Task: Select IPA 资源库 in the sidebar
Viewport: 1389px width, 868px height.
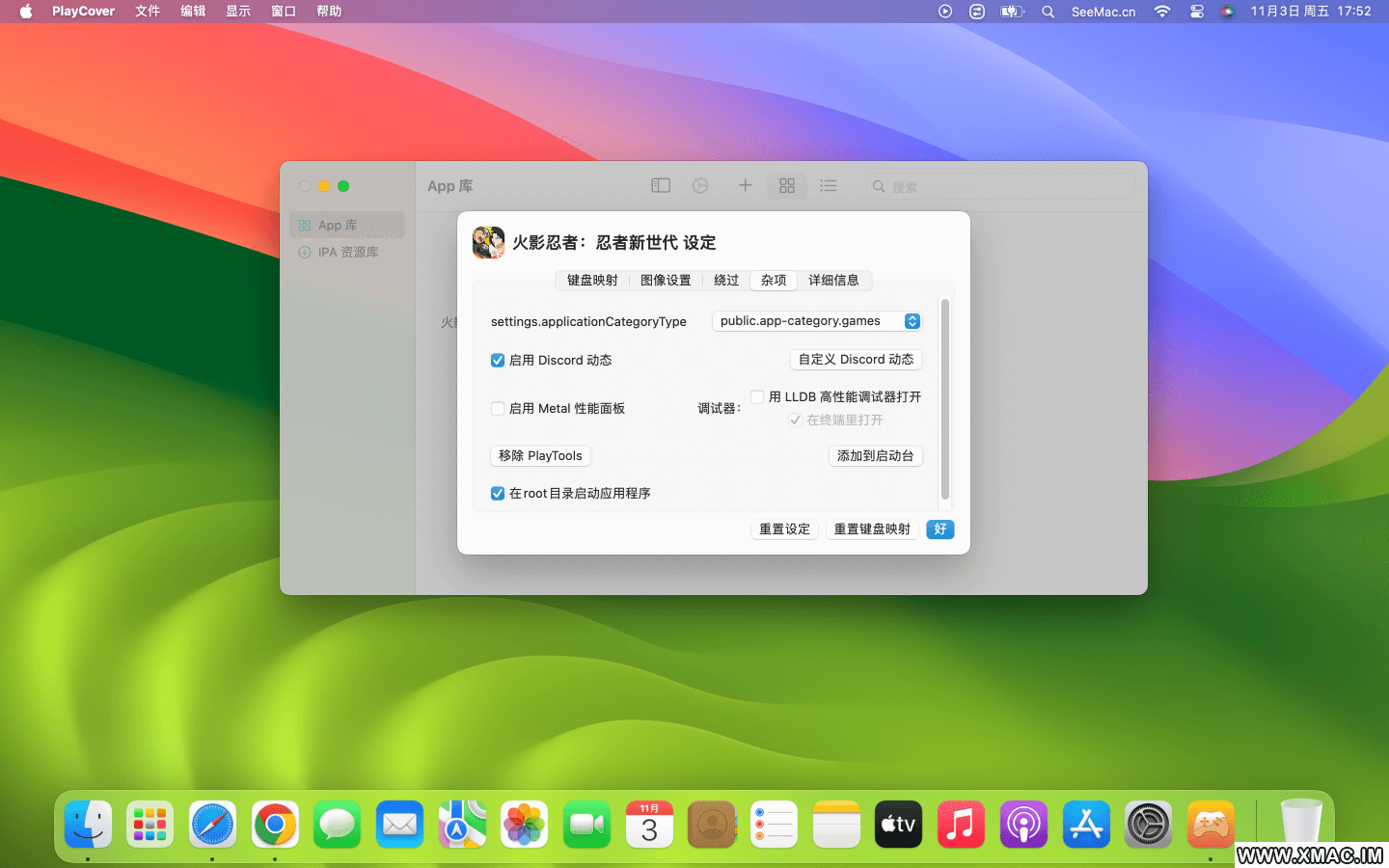Action: tap(347, 252)
